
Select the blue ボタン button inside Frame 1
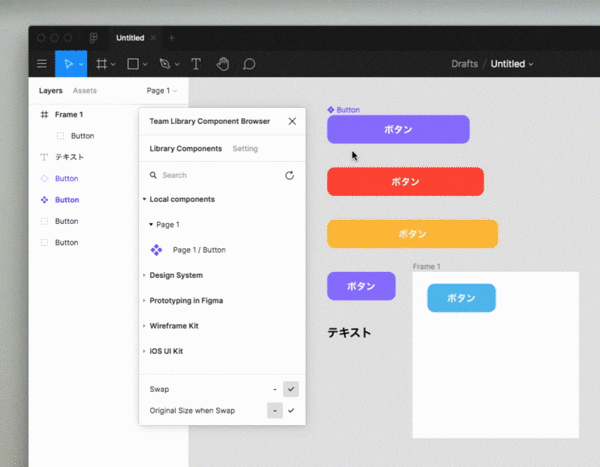click(461, 298)
